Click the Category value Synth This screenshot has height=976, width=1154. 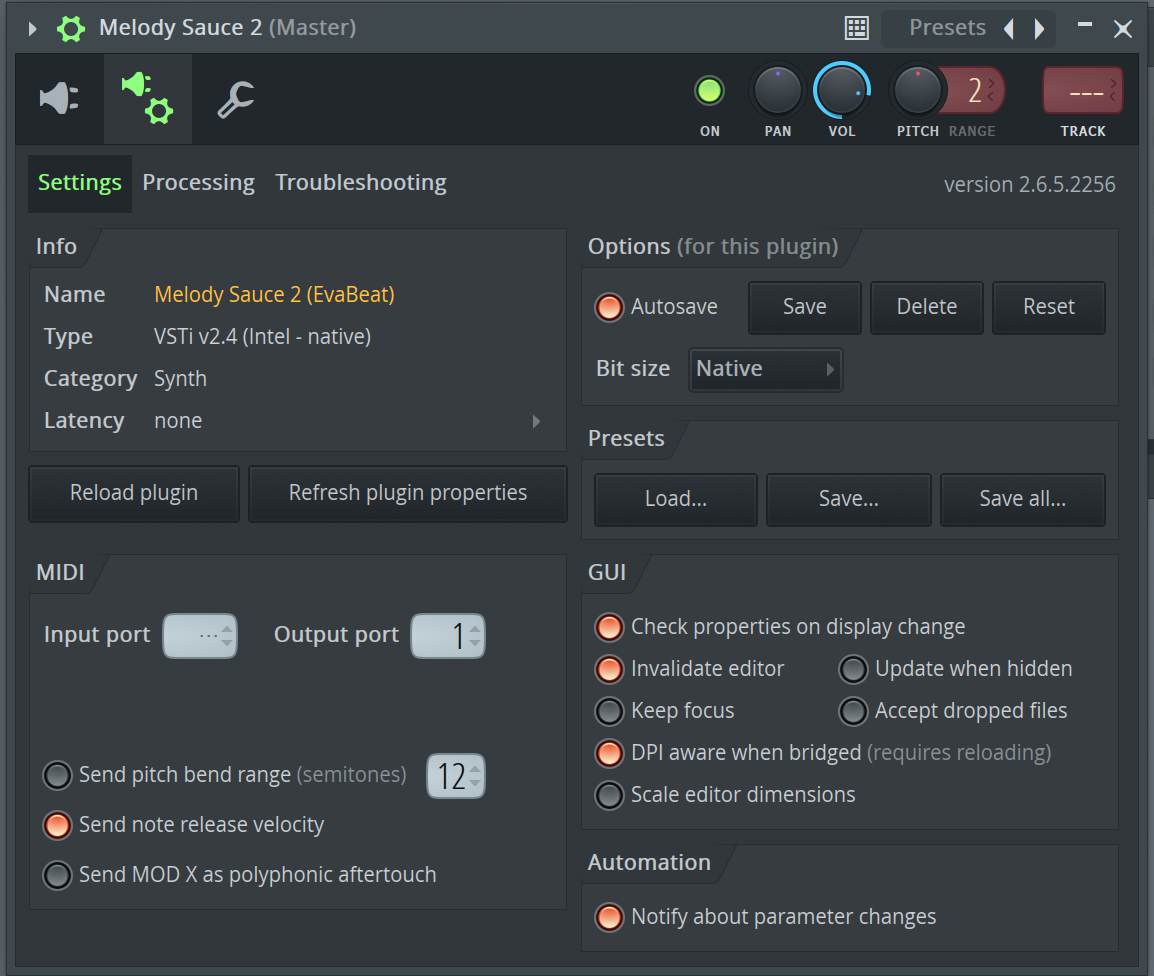[180, 378]
